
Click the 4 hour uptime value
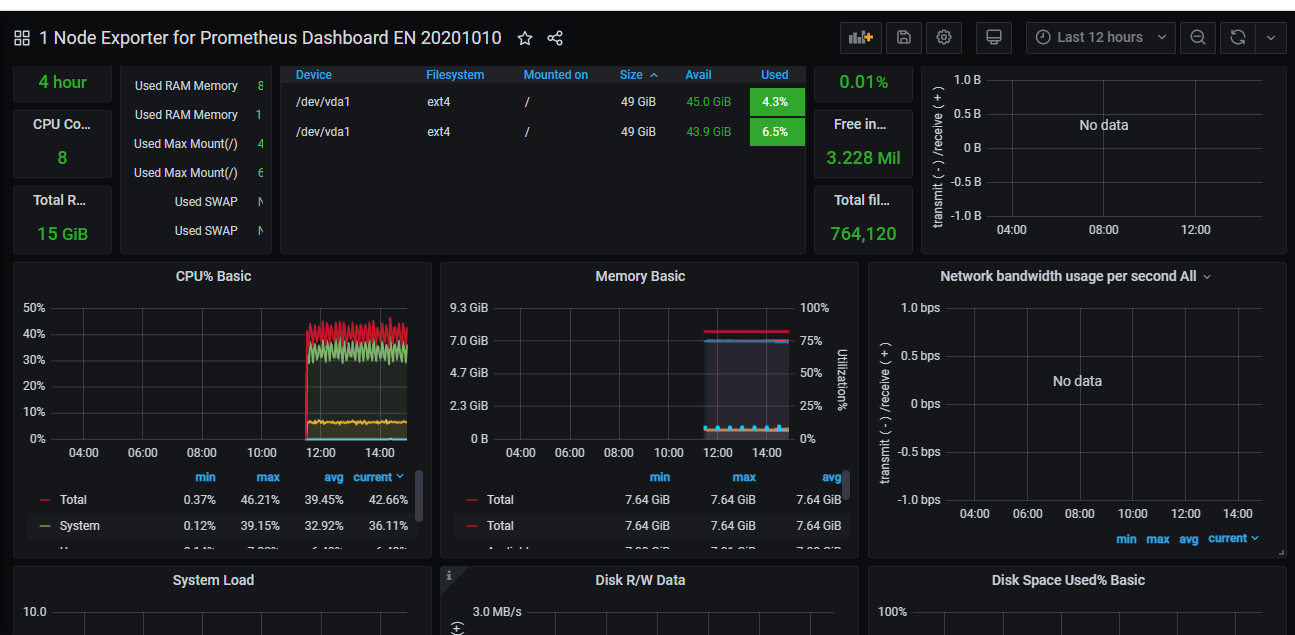click(63, 82)
